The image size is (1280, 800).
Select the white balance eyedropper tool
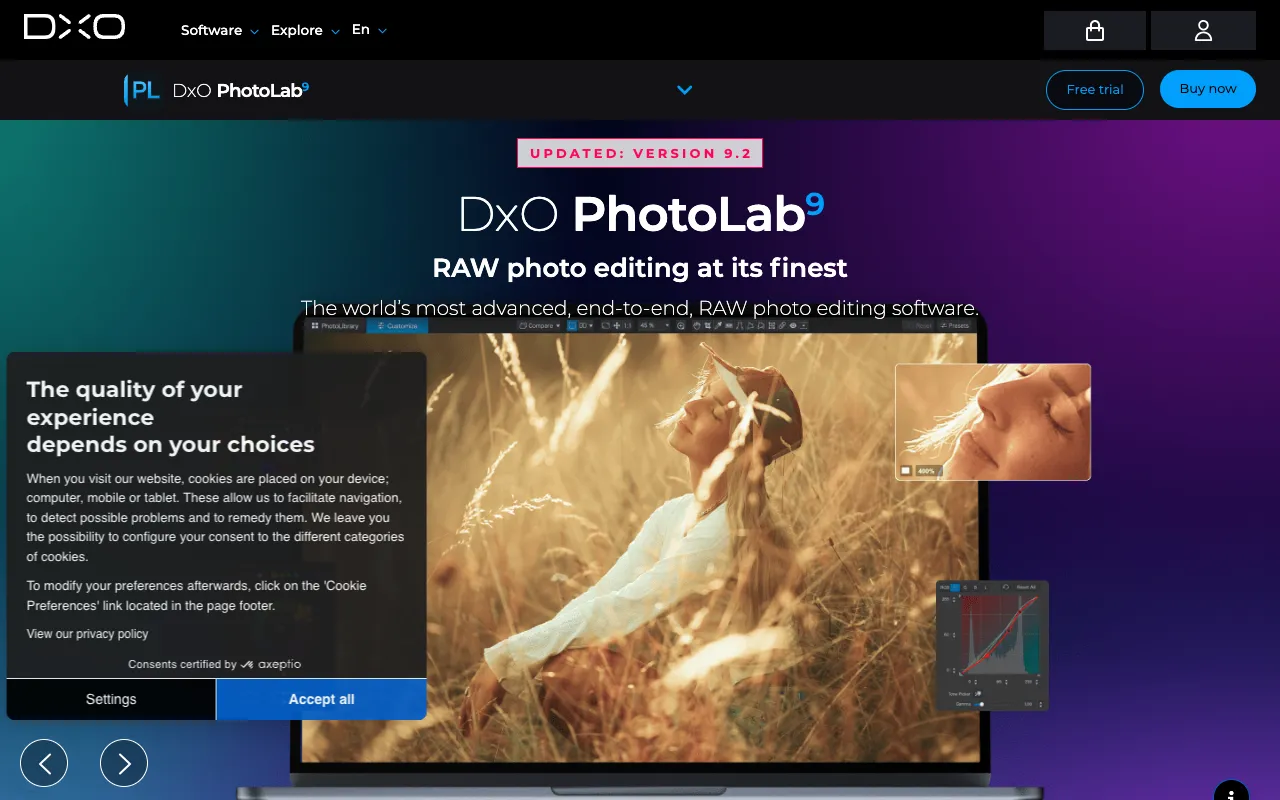(x=719, y=325)
